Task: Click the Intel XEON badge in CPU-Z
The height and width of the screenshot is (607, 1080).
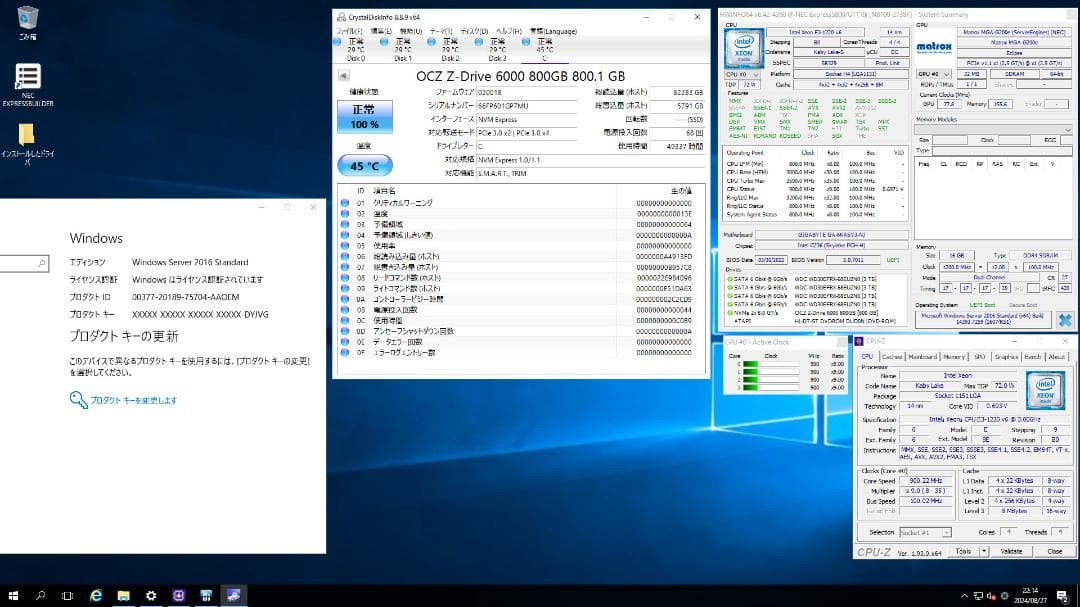Action: coord(1045,393)
